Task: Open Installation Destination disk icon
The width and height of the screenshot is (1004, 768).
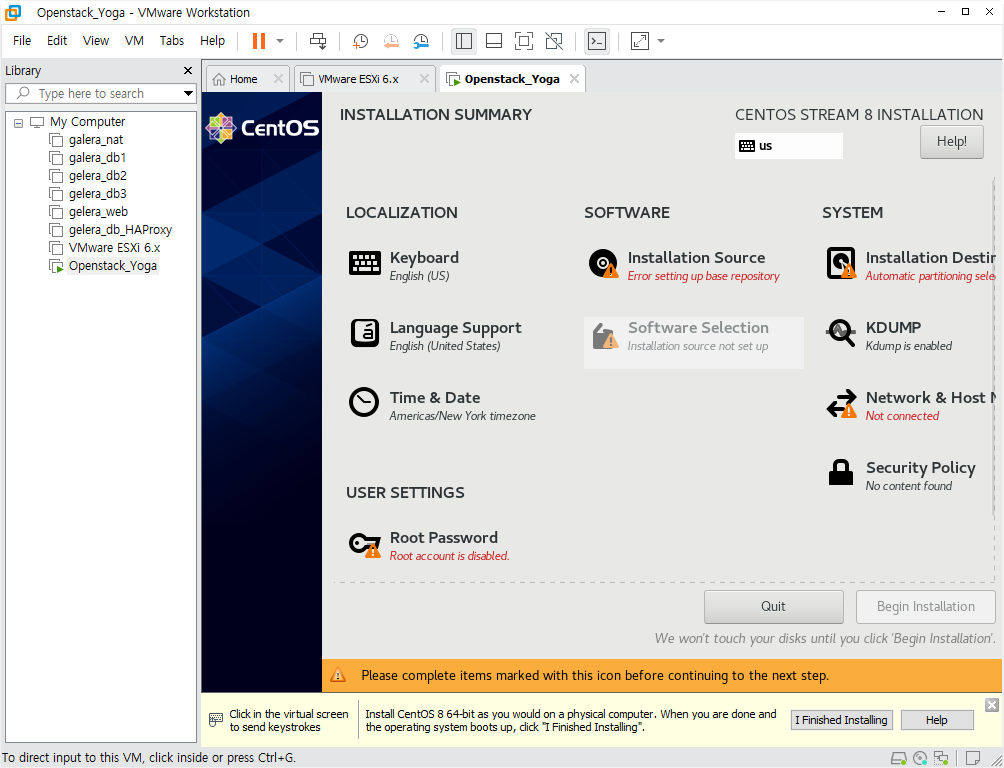Action: (x=841, y=263)
